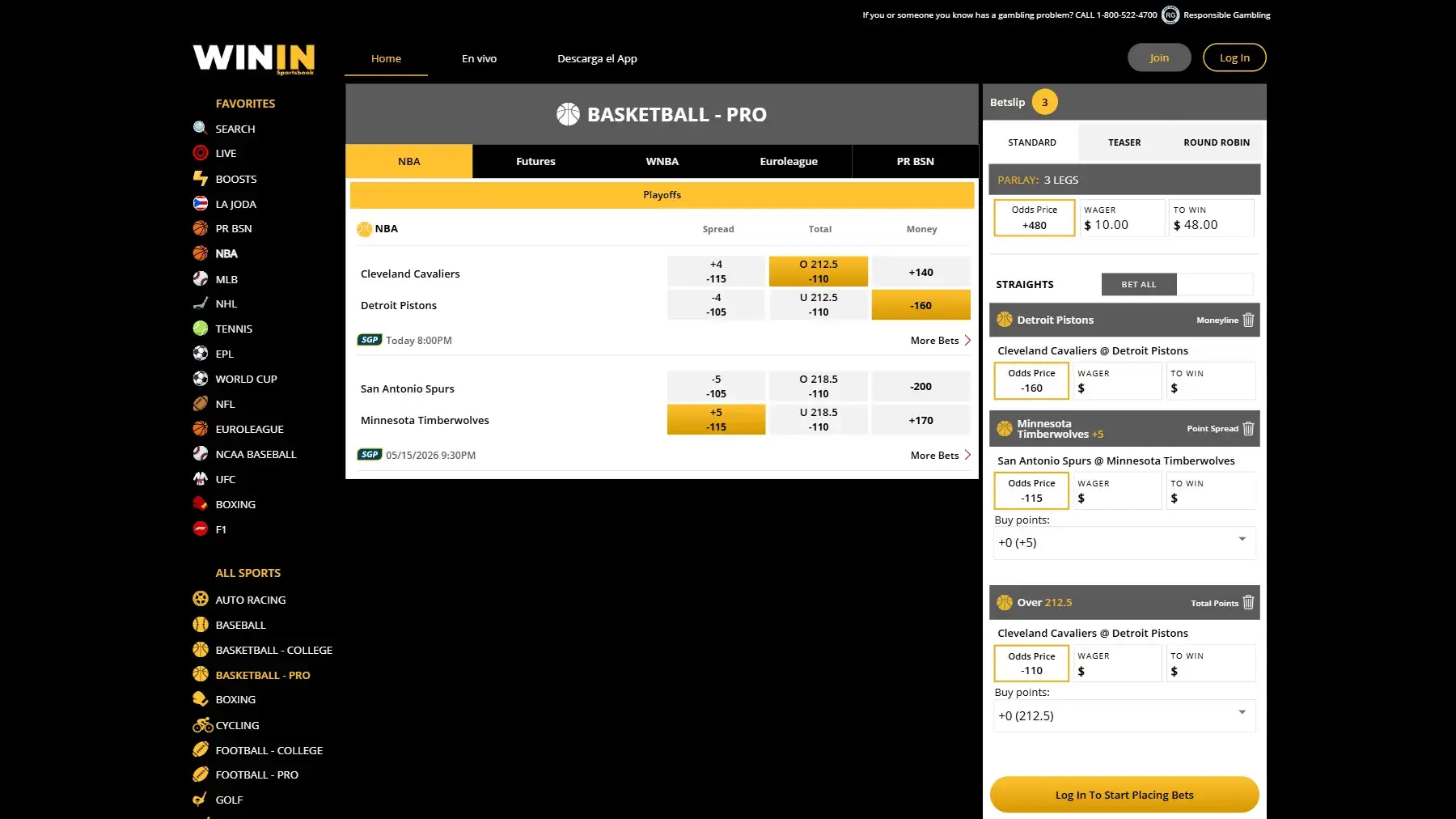Select the World Cup soccer icon
Screen dimensions: 1456x819
coord(201,378)
